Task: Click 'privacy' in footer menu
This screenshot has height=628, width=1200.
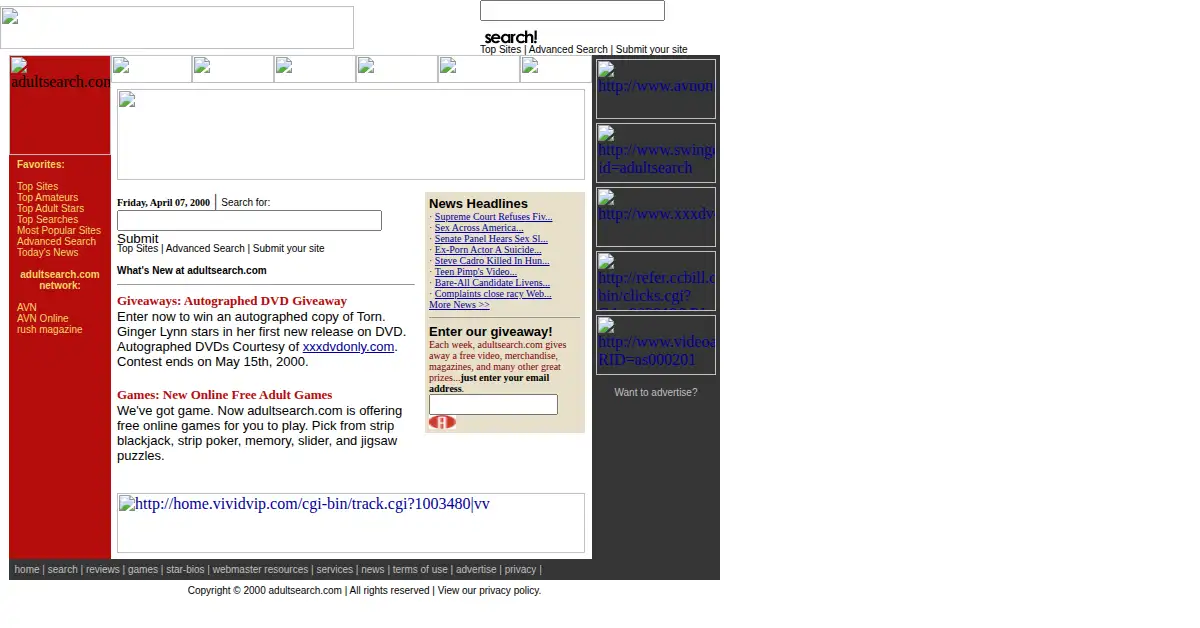Action: 520,569
